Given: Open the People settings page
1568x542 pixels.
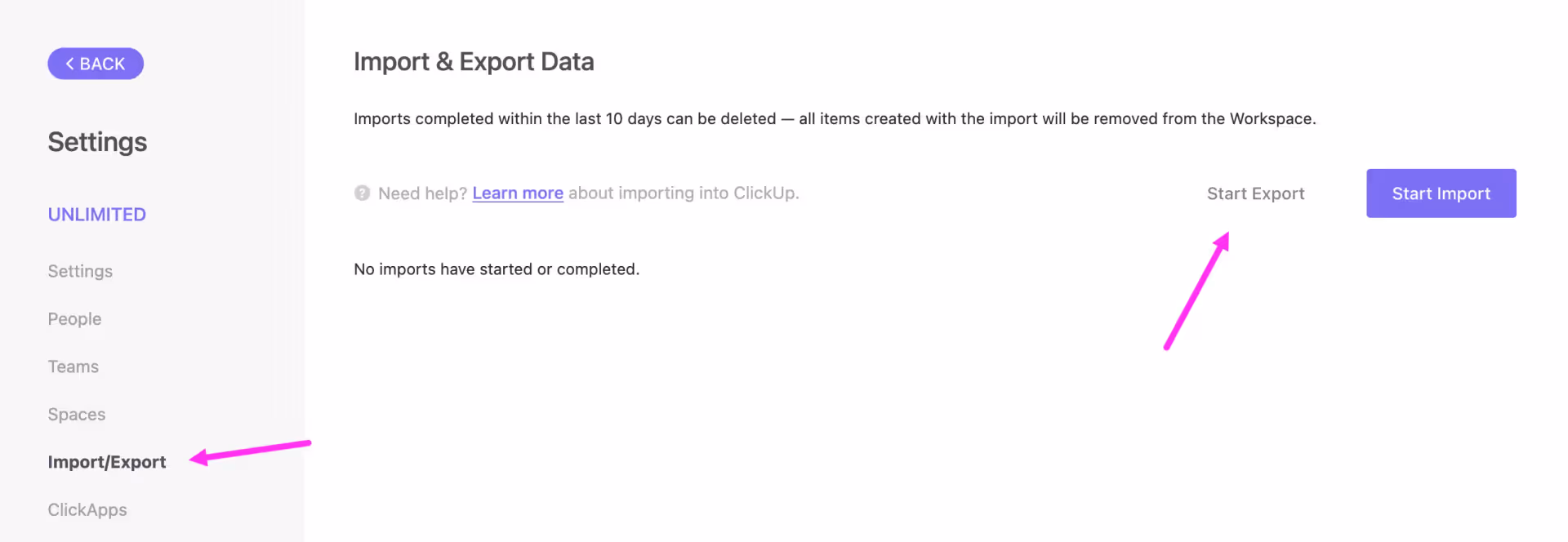Looking at the screenshot, I should click(74, 318).
